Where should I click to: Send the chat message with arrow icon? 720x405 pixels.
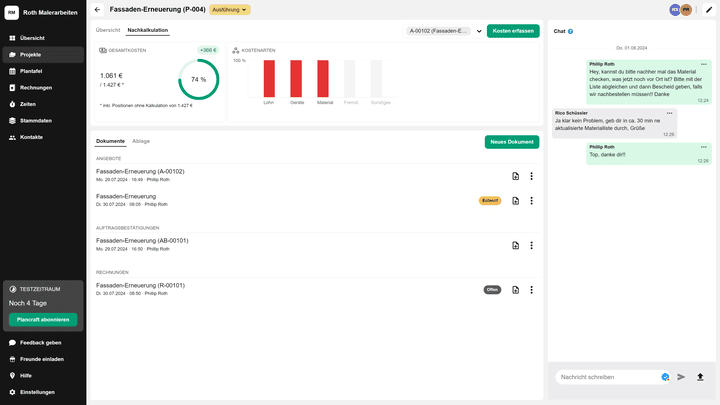(x=681, y=377)
